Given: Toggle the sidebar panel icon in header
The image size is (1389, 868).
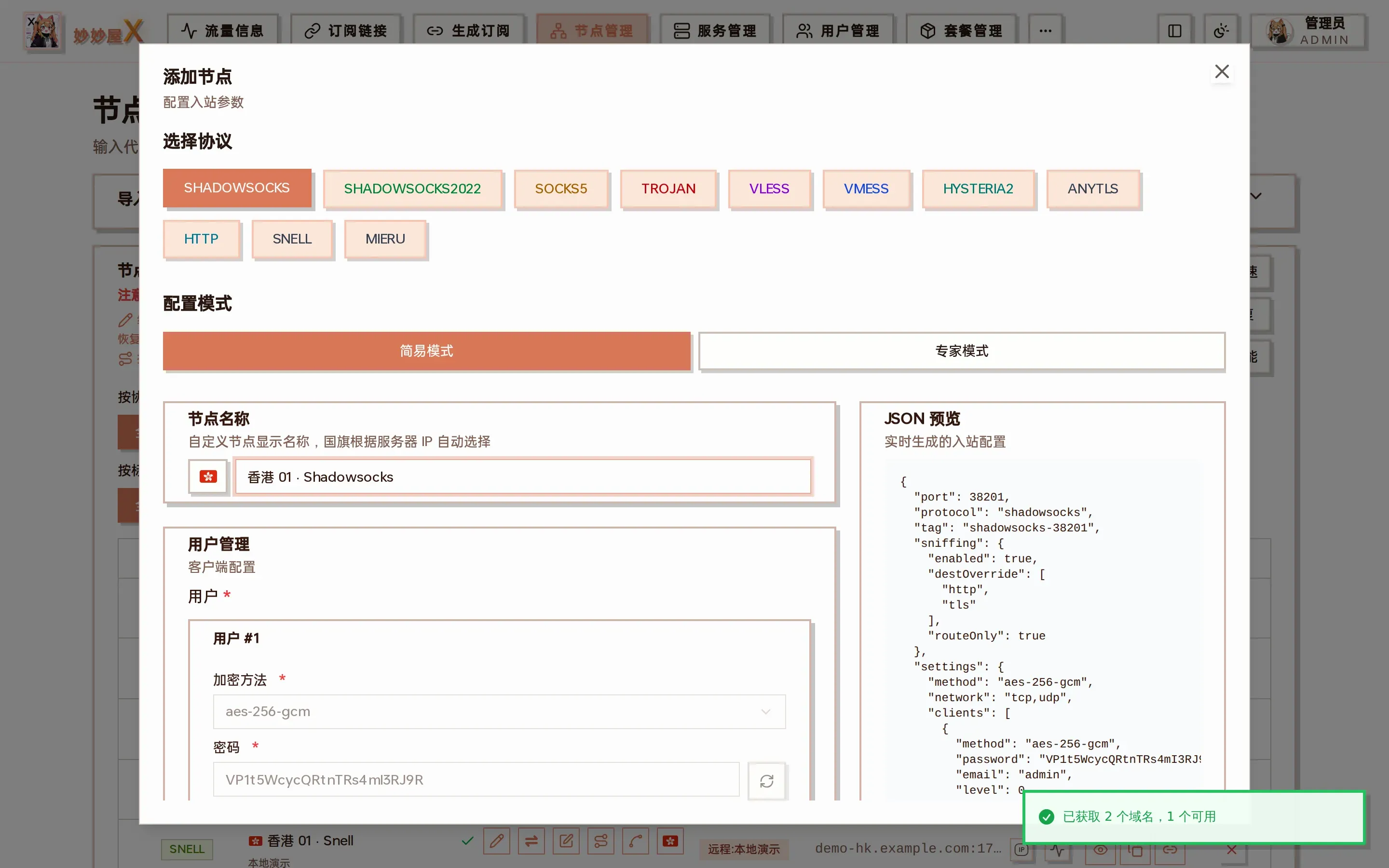Looking at the screenshot, I should tap(1174, 31).
